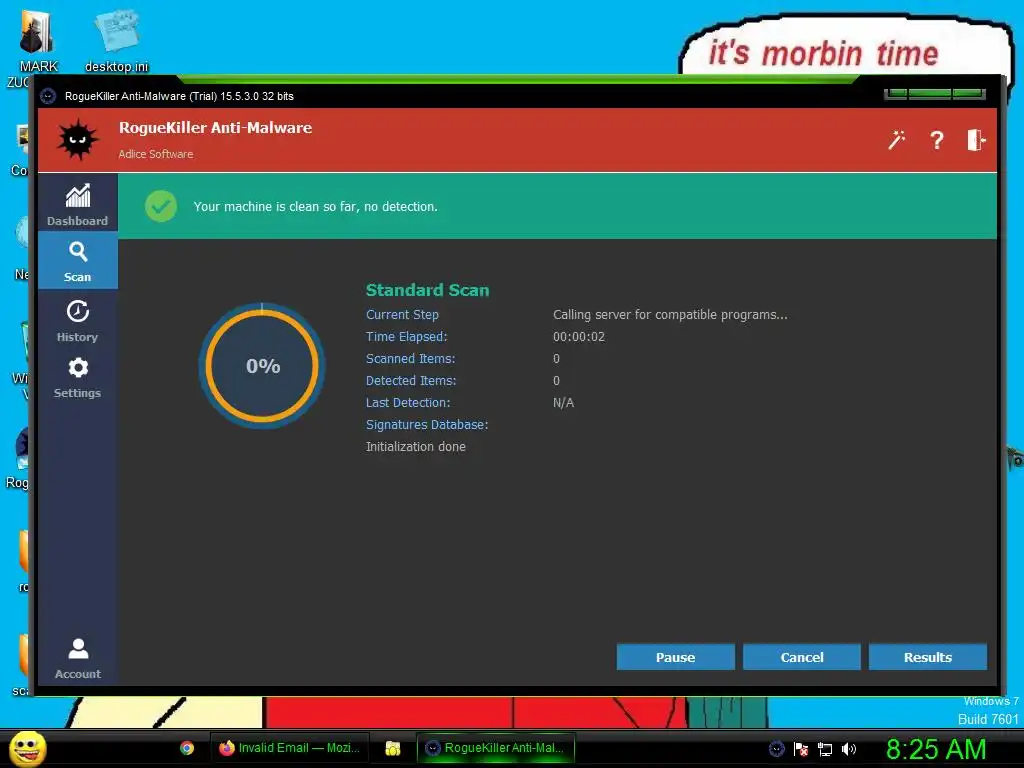This screenshot has height=768, width=1024.
Task: Click the time elapsed value 00:00:02
Action: tap(579, 337)
